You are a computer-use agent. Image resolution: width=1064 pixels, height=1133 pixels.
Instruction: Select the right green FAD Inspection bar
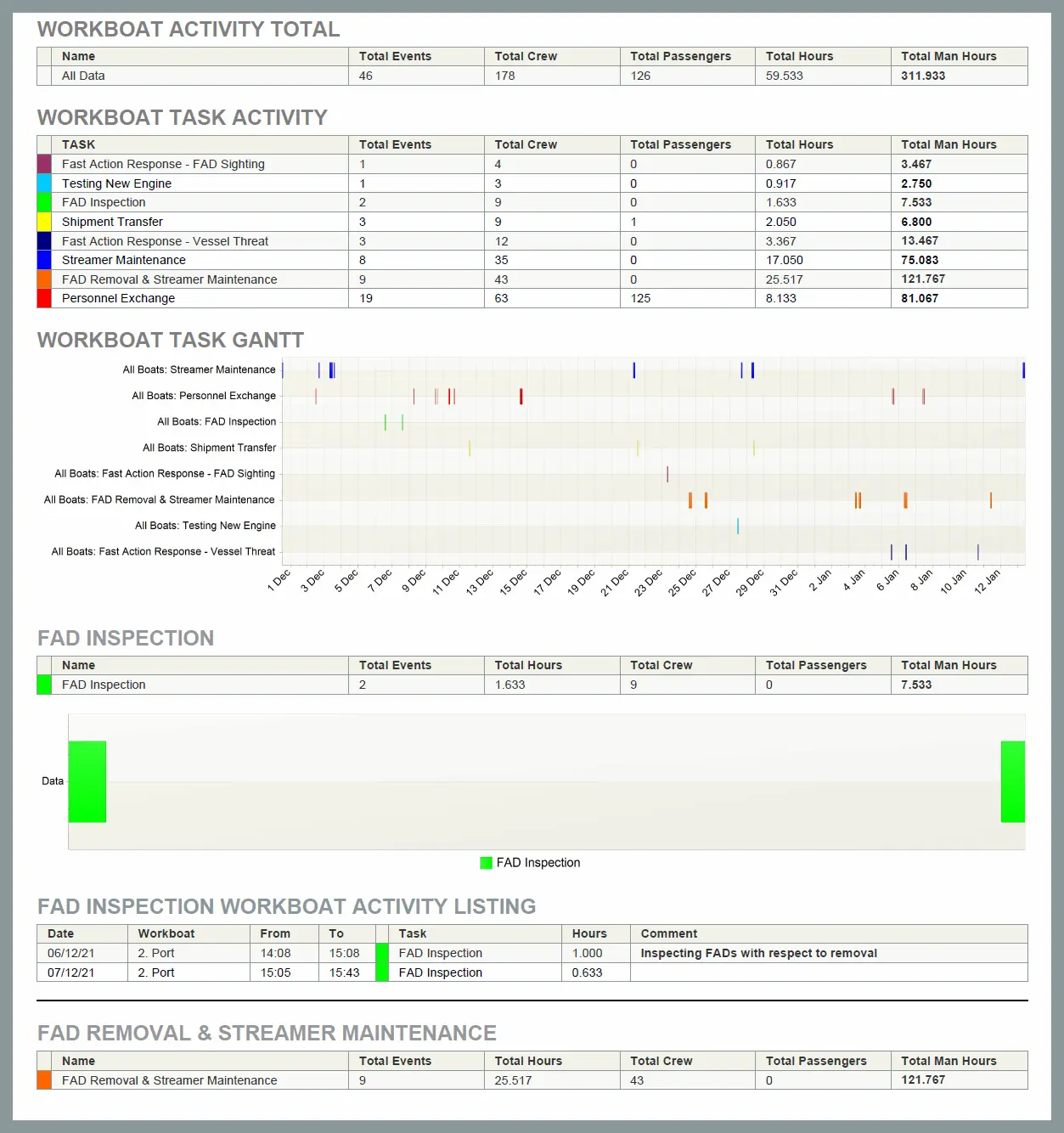coord(1013,781)
